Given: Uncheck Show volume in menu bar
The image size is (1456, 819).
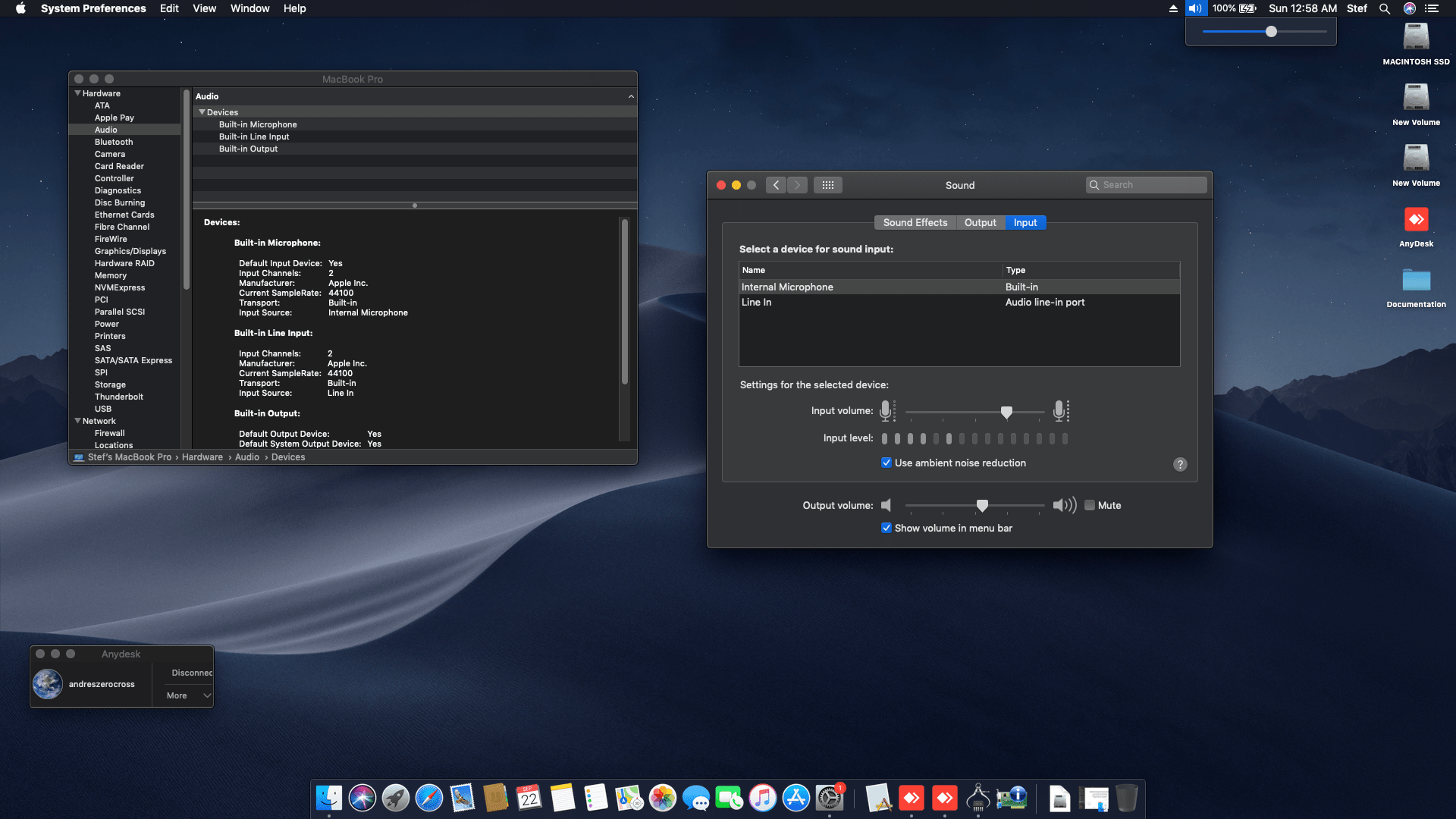Looking at the screenshot, I should click(886, 528).
